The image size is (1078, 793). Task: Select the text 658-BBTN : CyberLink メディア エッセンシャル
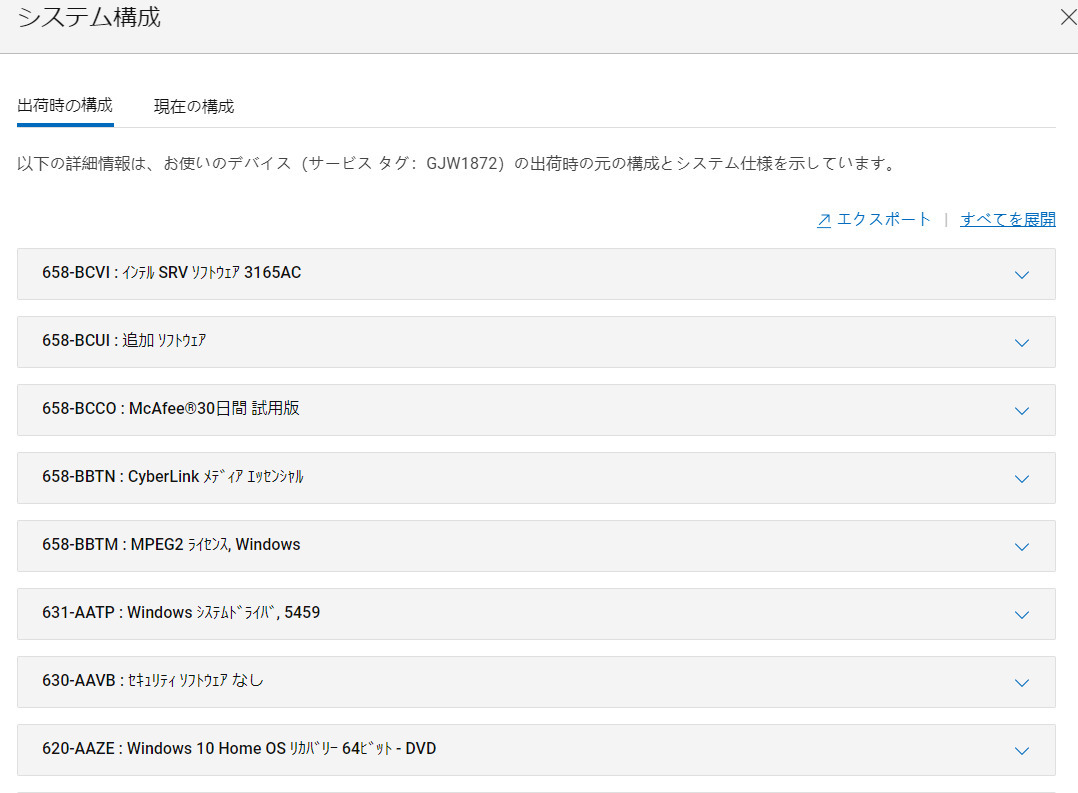(173, 477)
